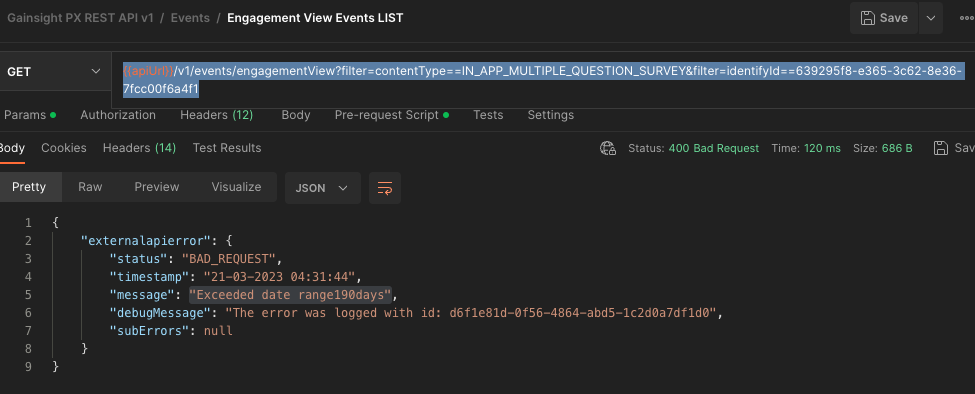This screenshot has height=394, width=975.
Task: Open the response Cookies tab
Action: coord(63,148)
